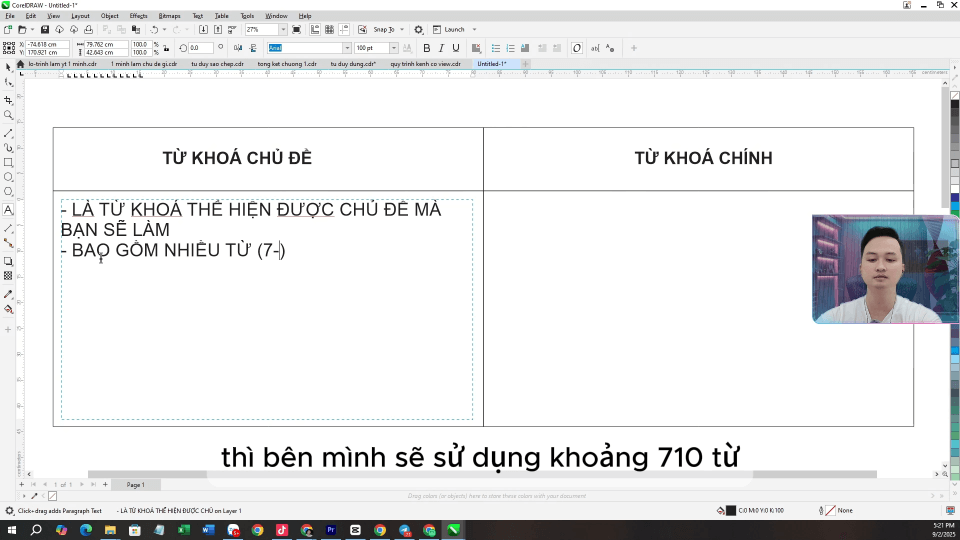Select the Page 1 tab
Viewport: 960px width, 540px height.
click(x=135, y=484)
